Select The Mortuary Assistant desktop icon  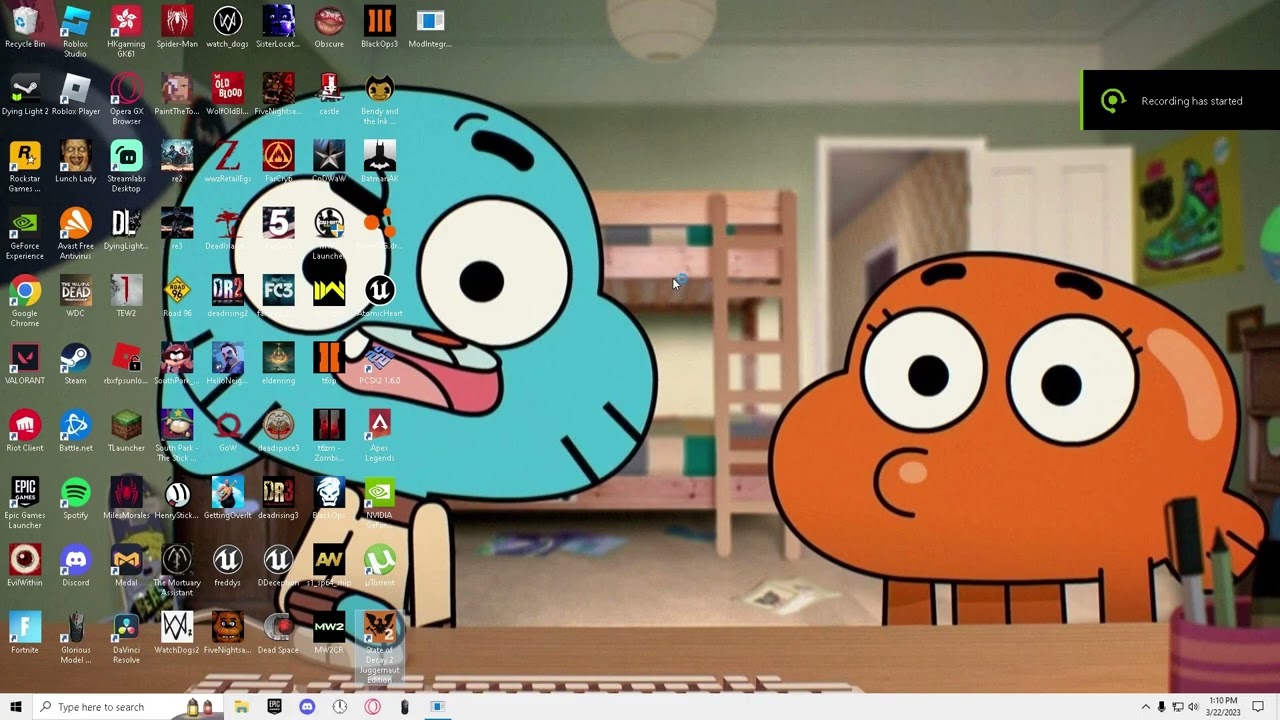177,570
